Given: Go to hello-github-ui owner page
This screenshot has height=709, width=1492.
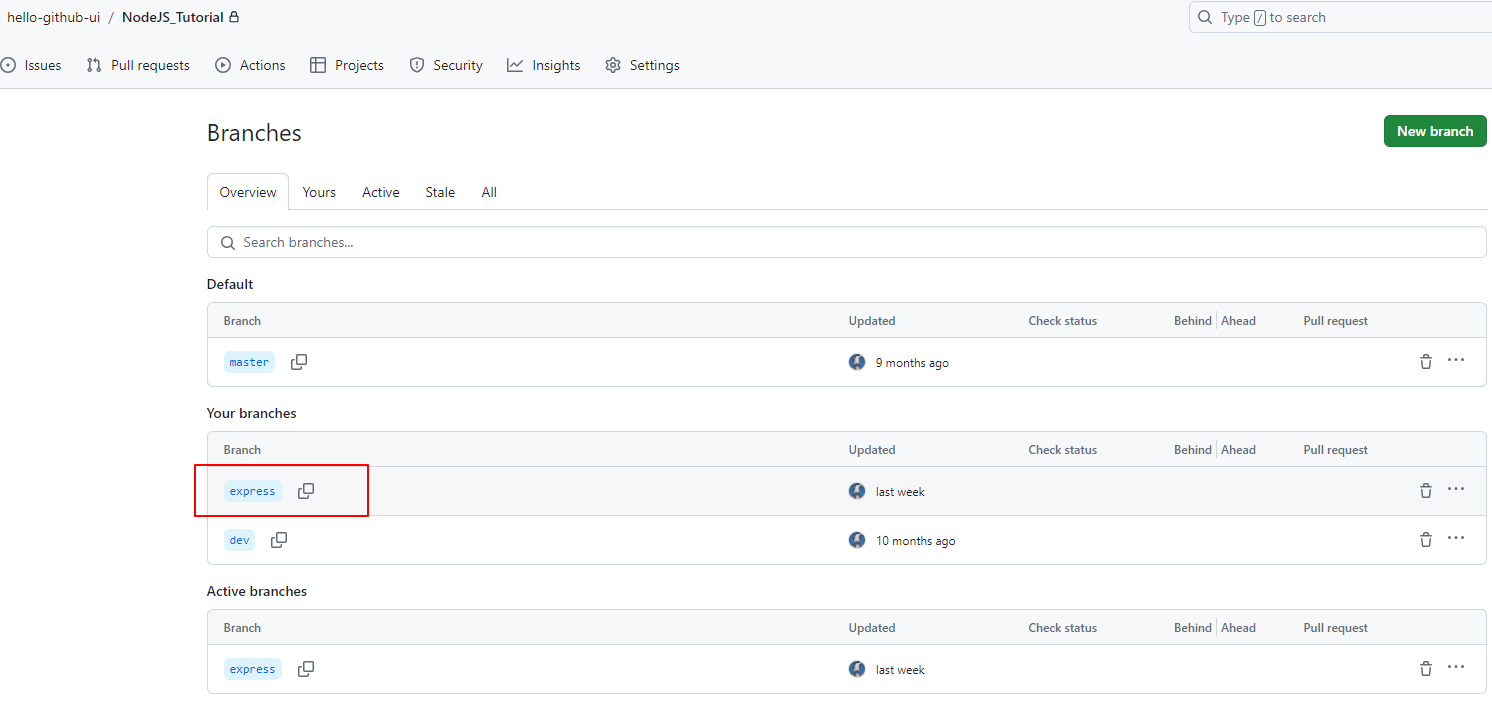Looking at the screenshot, I should coord(54,17).
